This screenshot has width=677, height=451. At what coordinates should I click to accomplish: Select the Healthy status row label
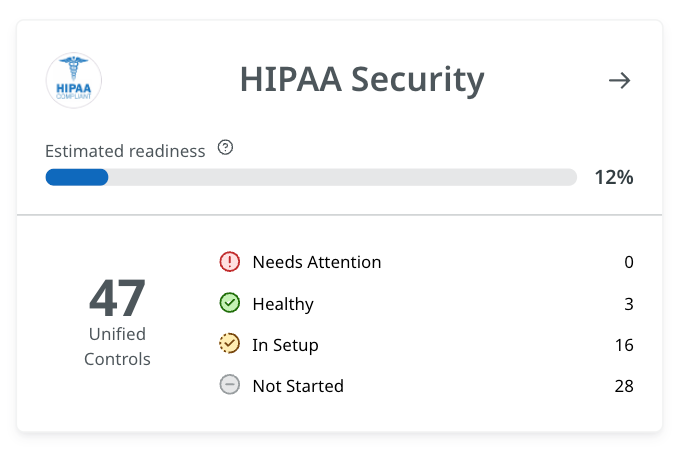(x=283, y=304)
